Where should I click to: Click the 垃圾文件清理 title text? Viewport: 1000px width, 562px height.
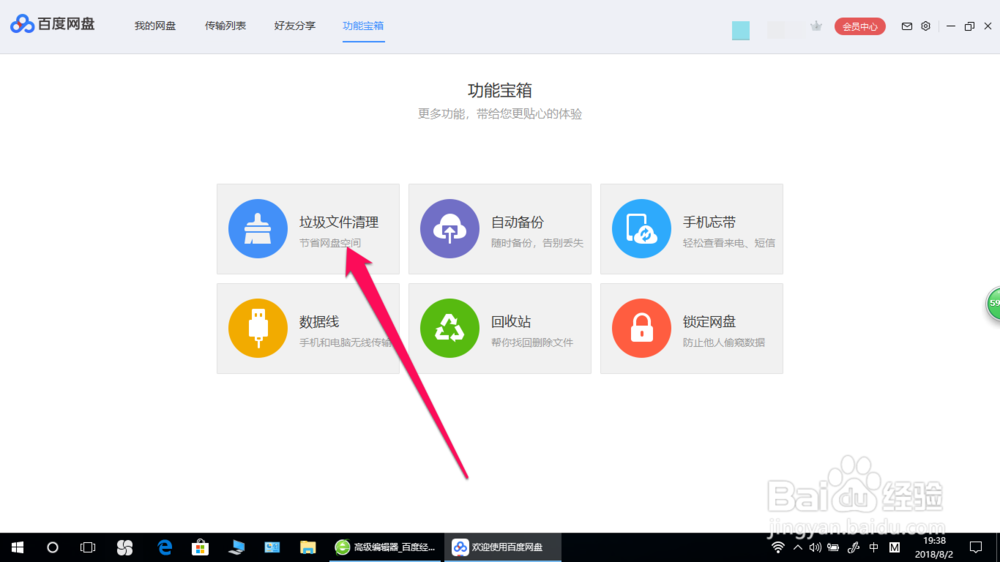coord(339,222)
